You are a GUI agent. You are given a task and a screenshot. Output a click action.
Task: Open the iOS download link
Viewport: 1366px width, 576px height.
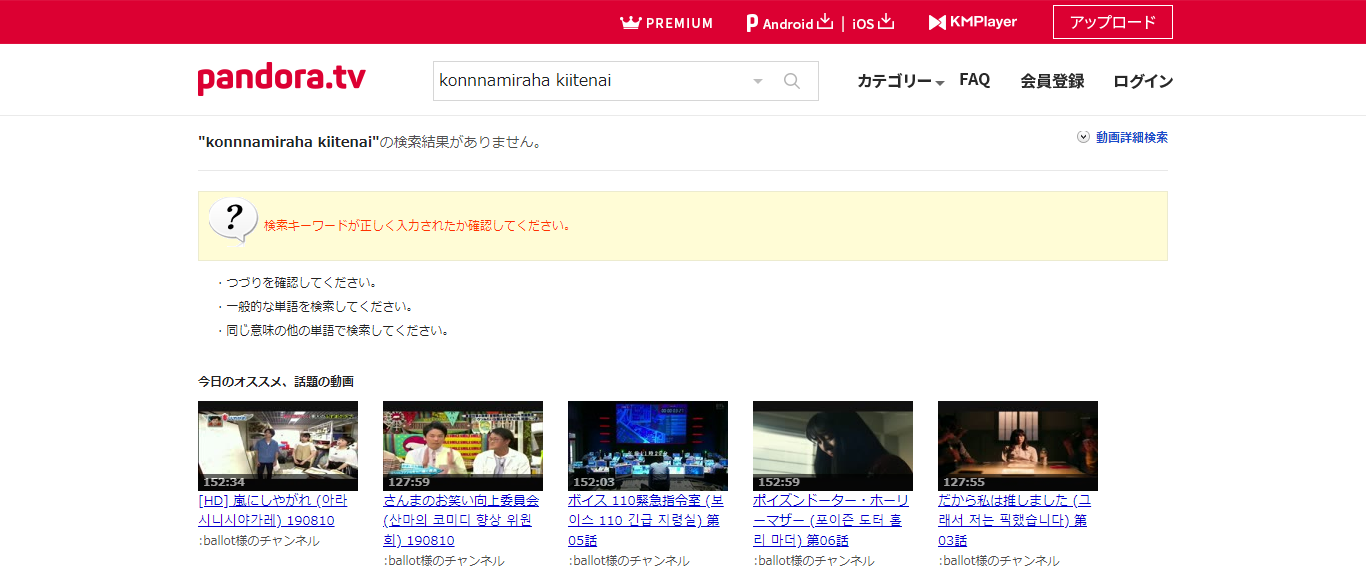pos(873,22)
